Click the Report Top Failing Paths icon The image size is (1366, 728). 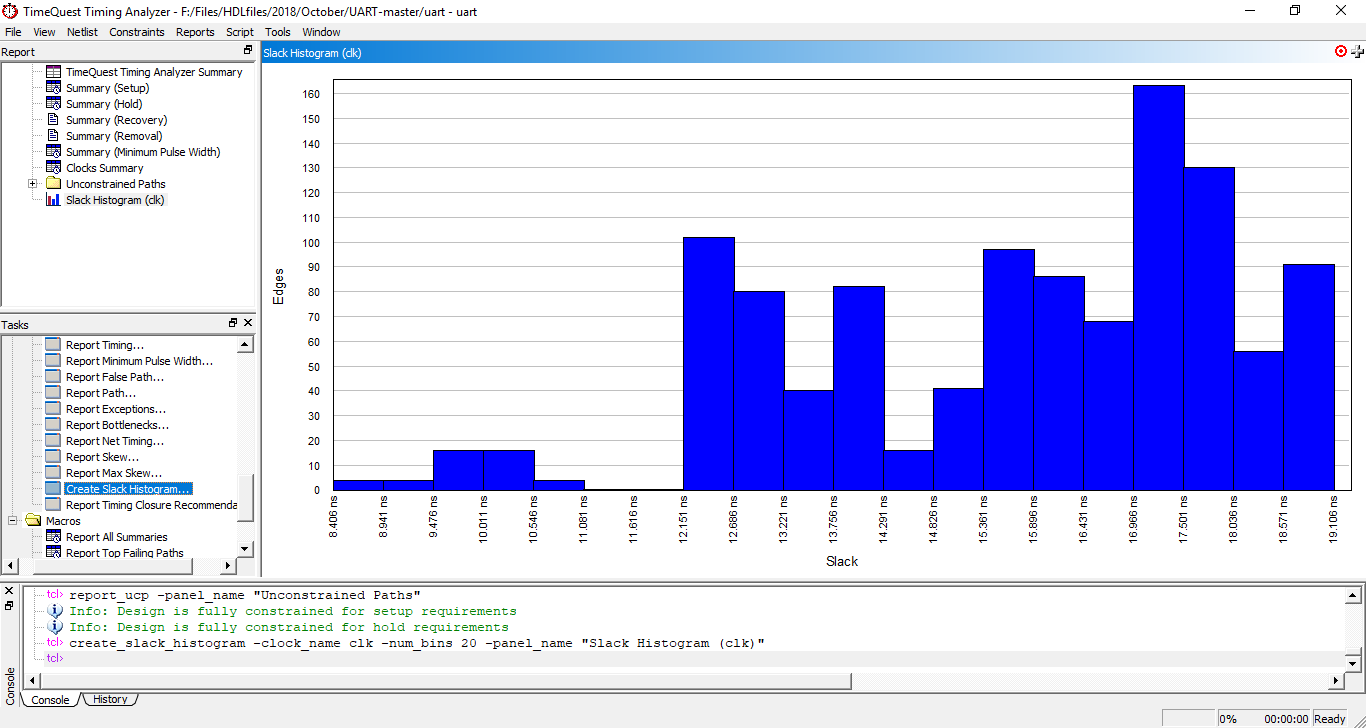coord(53,553)
